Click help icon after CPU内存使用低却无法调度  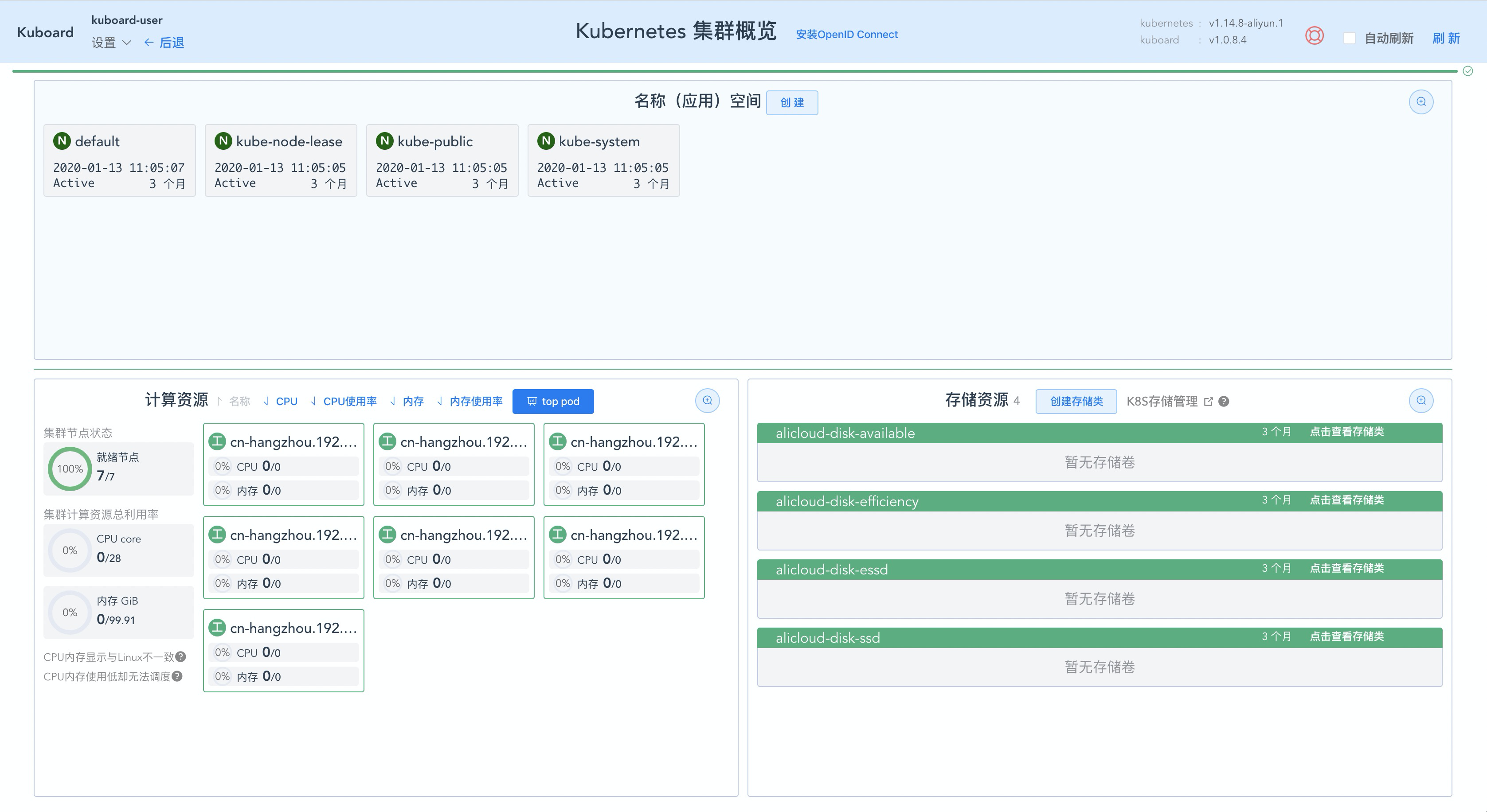(x=177, y=676)
